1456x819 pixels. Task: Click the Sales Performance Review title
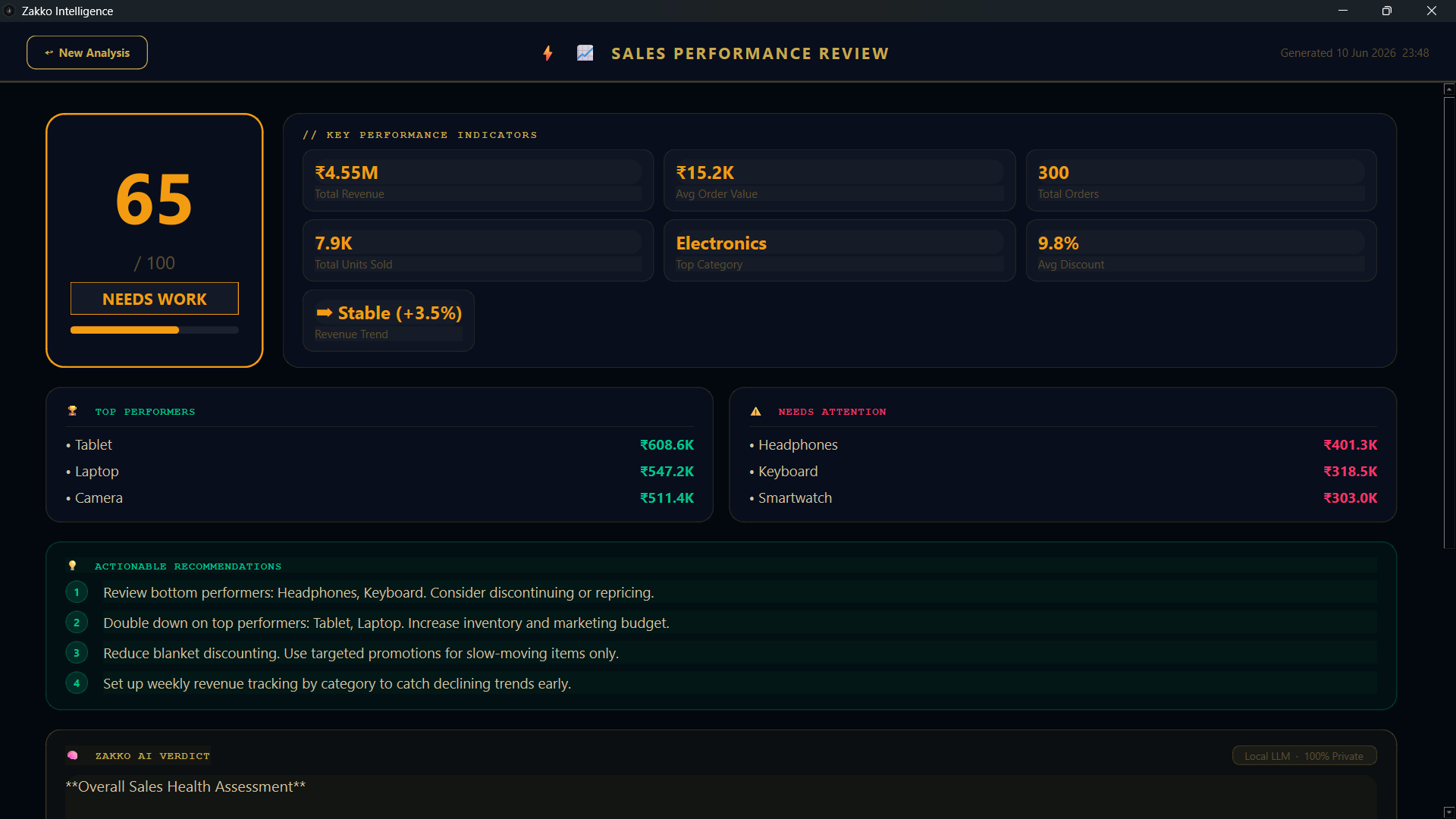(750, 54)
